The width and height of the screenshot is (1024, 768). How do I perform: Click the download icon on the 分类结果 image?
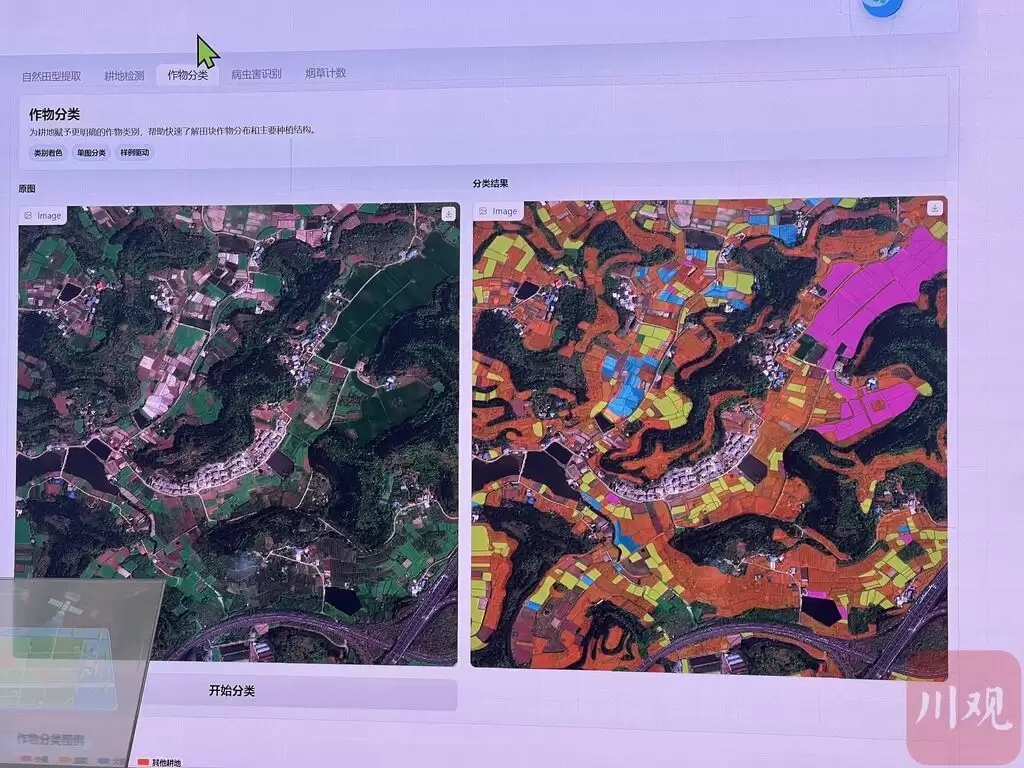[x=934, y=208]
